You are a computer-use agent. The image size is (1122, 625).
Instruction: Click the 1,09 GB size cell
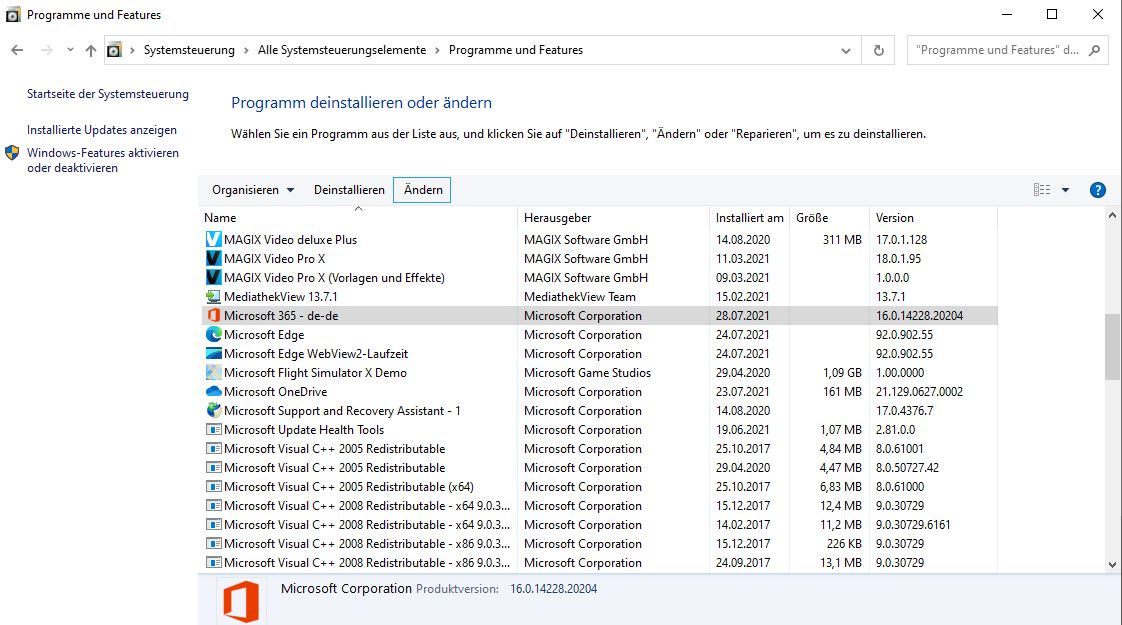click(x=842, y=372)
